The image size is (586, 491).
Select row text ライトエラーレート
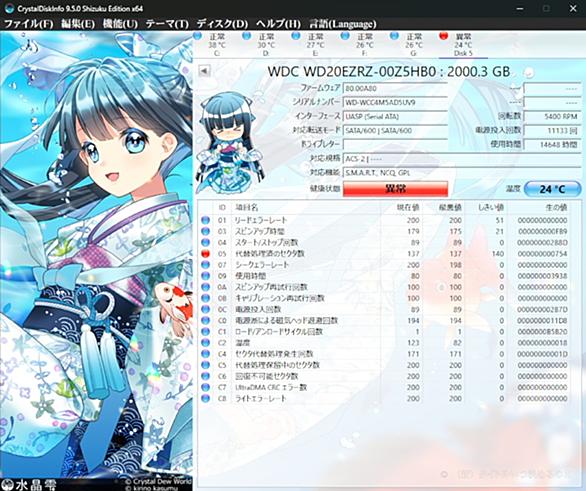click(x=260, y=398)
